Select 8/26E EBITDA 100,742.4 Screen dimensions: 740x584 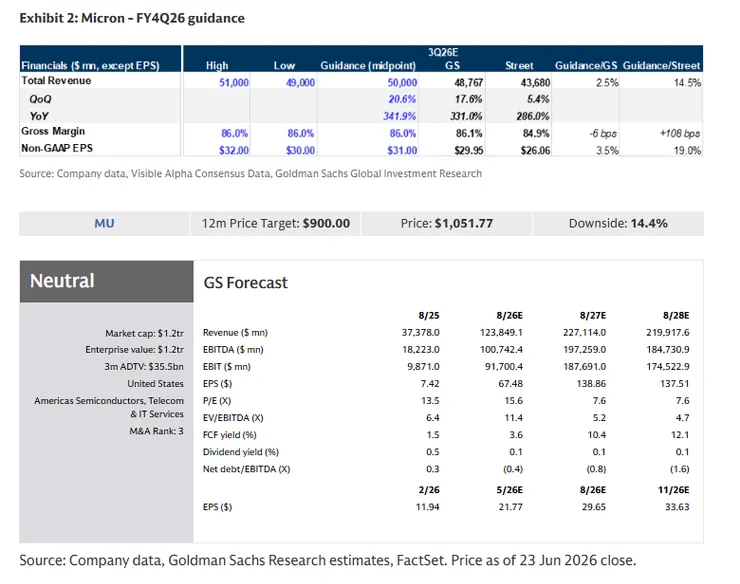501,350
